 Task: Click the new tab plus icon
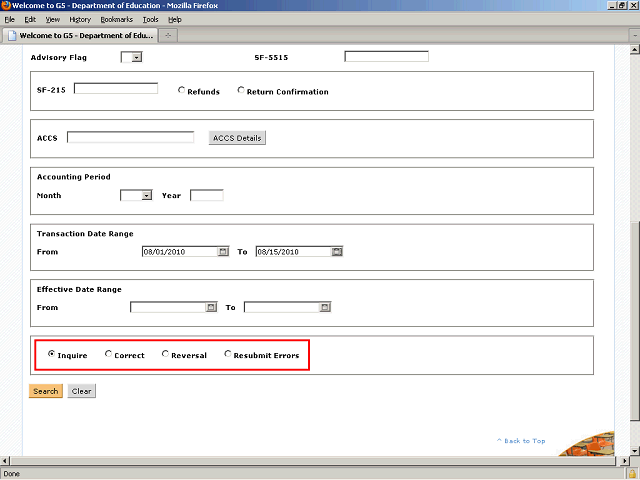click(x=168, y=36)
